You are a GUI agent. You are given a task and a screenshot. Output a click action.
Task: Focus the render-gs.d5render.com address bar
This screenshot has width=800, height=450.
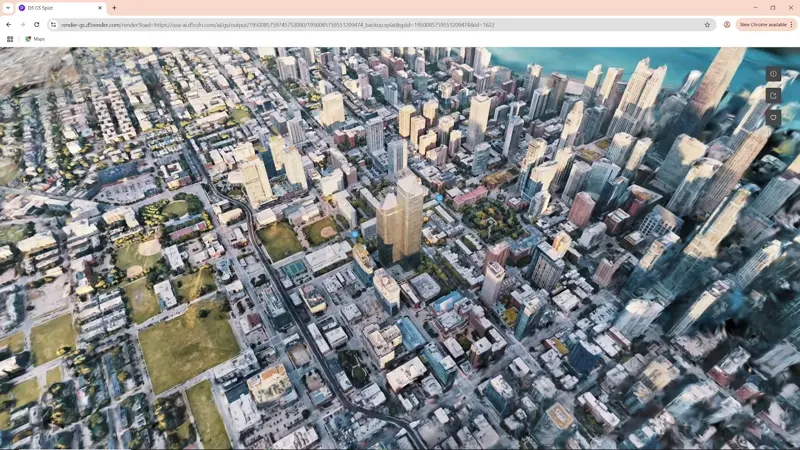tap(380, 24)
